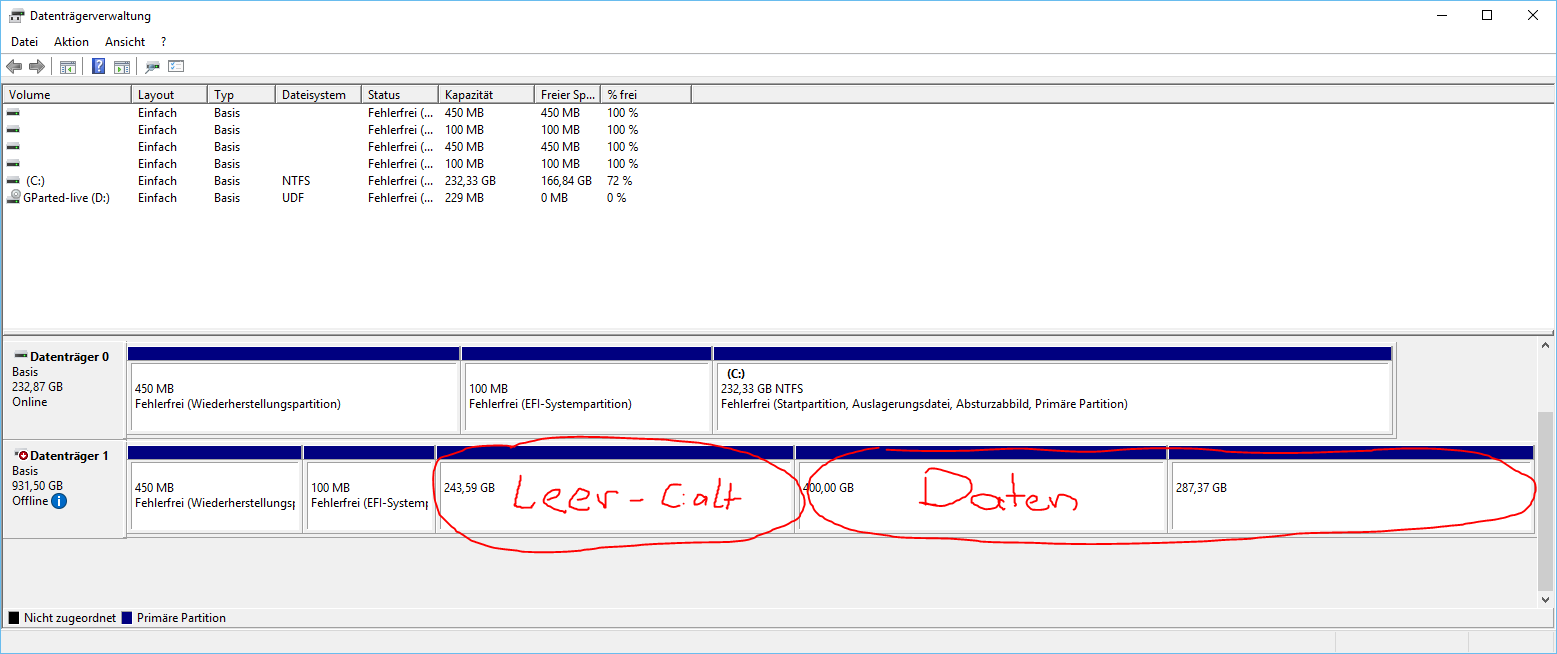Click the disk rescan toolbar icon
This screenshot has height=654, width=1557.
(x=153, y=67)
